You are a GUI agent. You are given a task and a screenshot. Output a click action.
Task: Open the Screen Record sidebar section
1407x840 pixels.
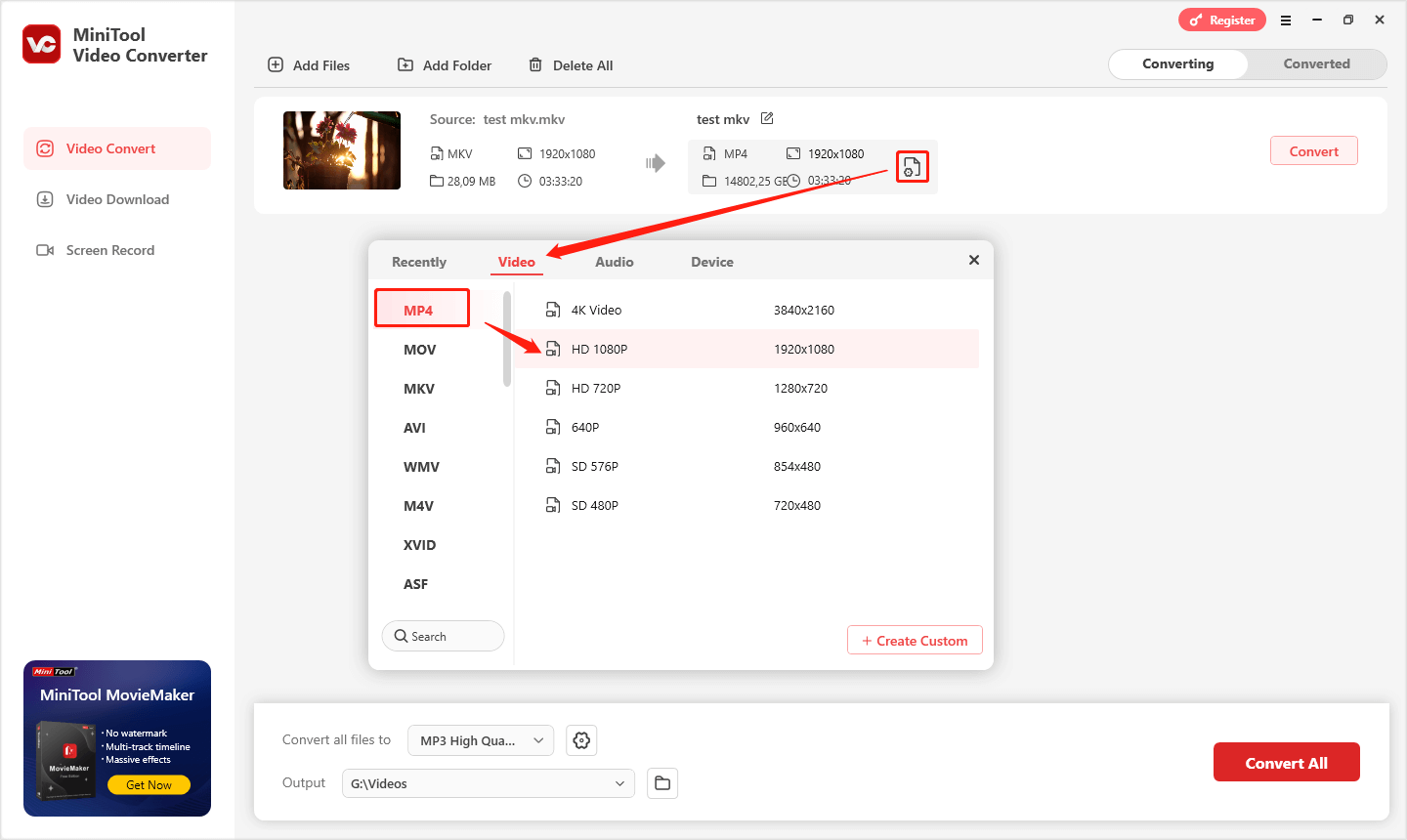tap(117, 250)
